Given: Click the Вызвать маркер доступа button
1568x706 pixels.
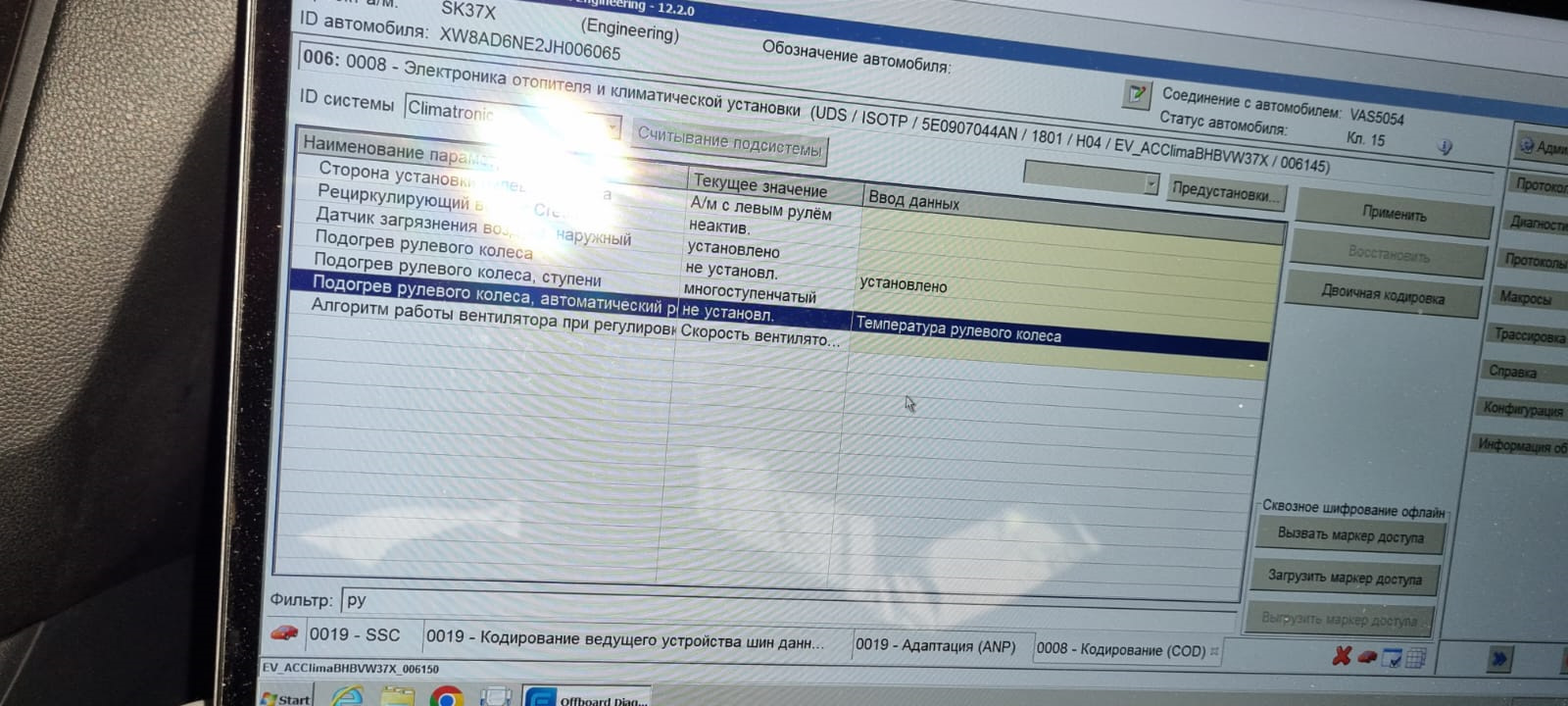Looking at the screenshot, I should pos(1349,534).
